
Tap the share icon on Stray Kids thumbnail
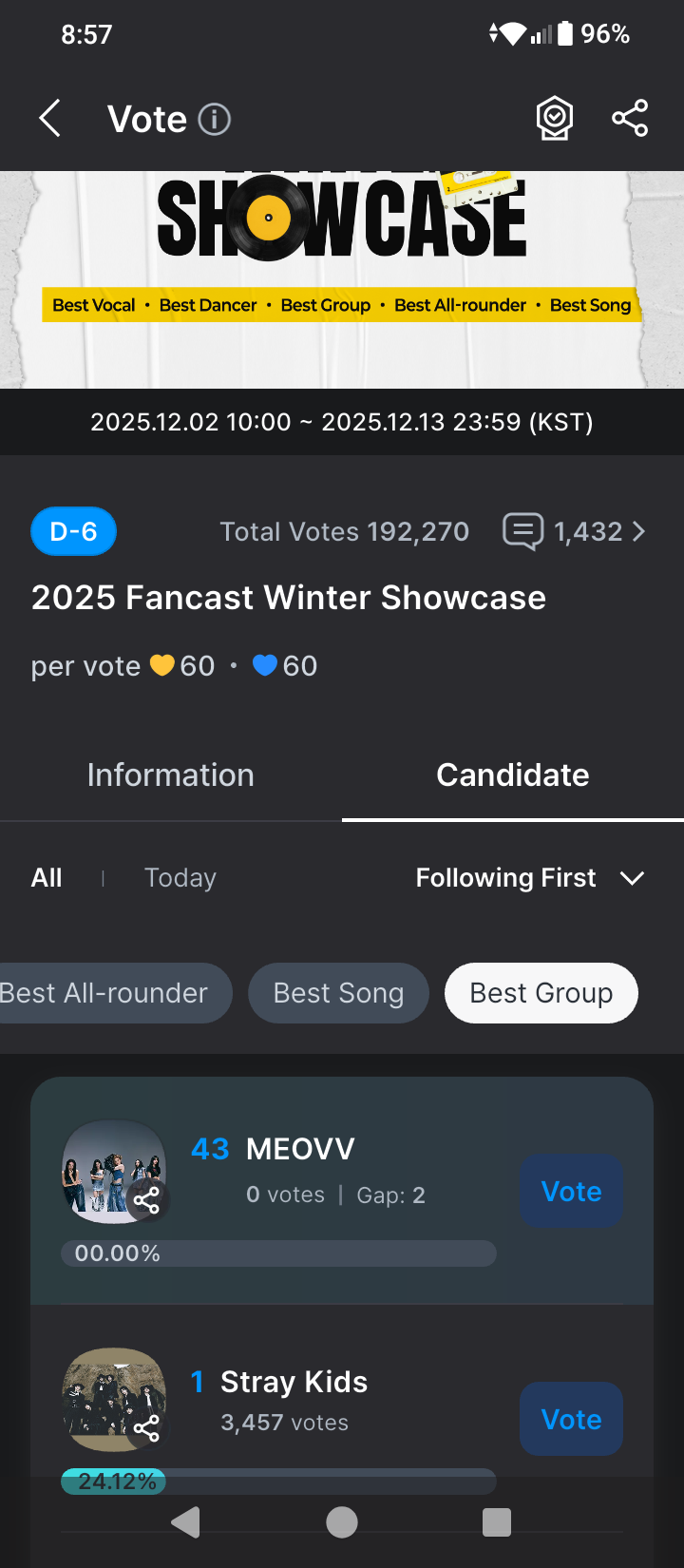point(147,1427)
